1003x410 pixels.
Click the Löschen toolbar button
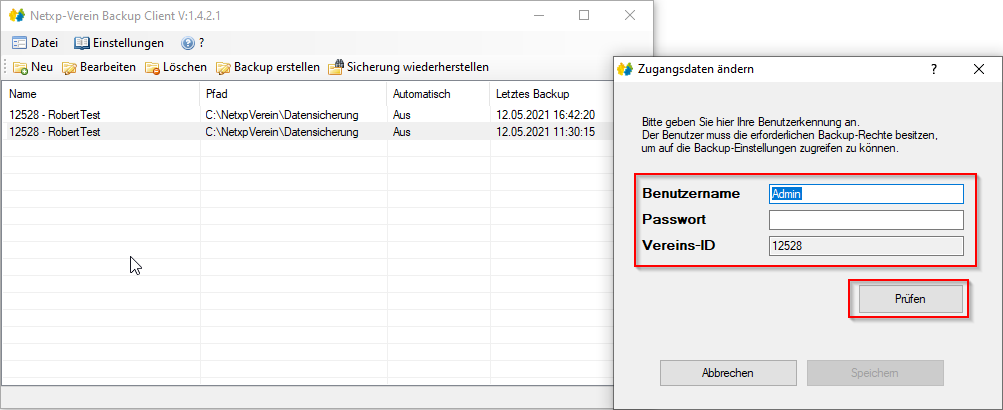(175, 67)
